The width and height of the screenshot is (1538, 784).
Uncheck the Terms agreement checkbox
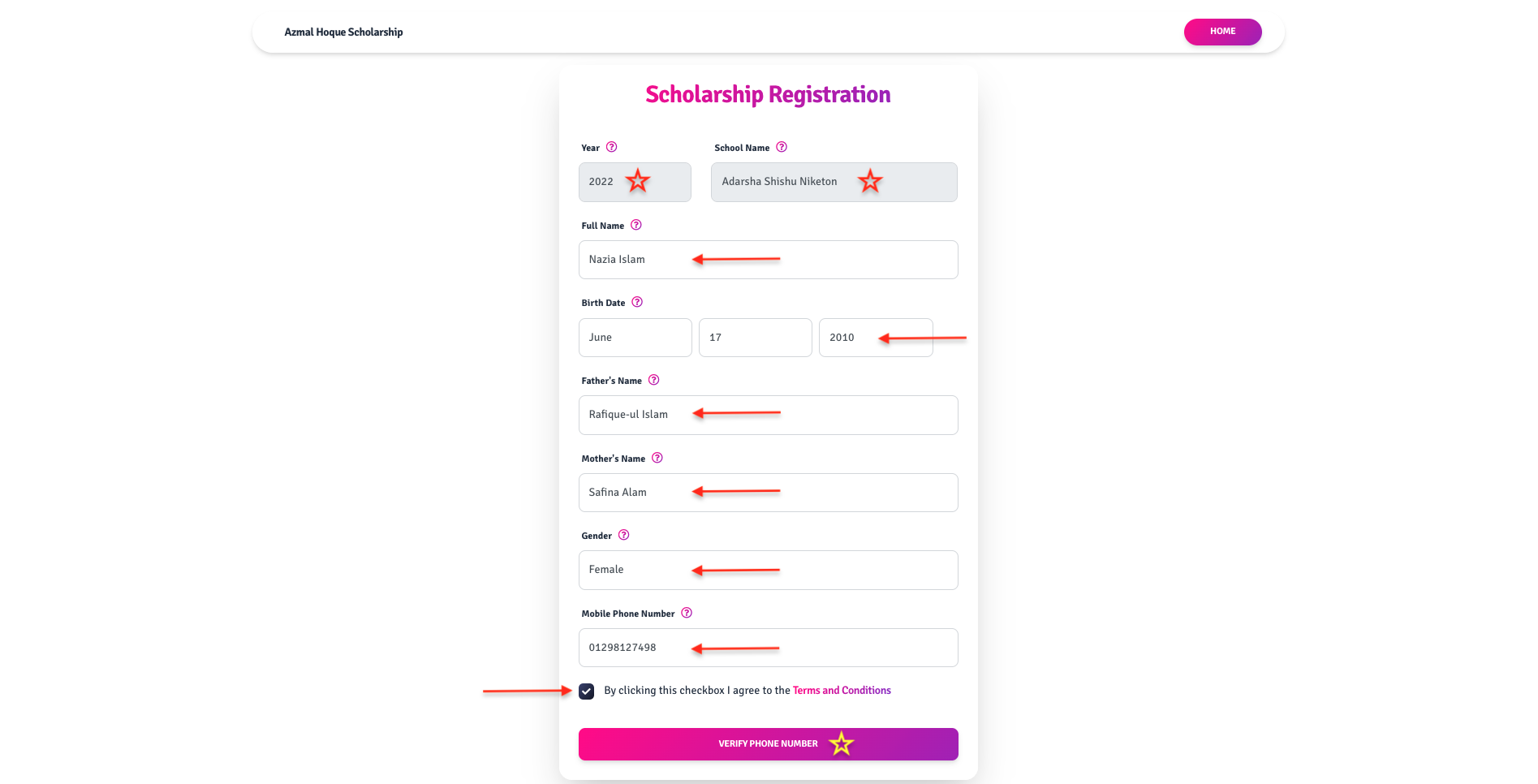click(x=586, y=691)
